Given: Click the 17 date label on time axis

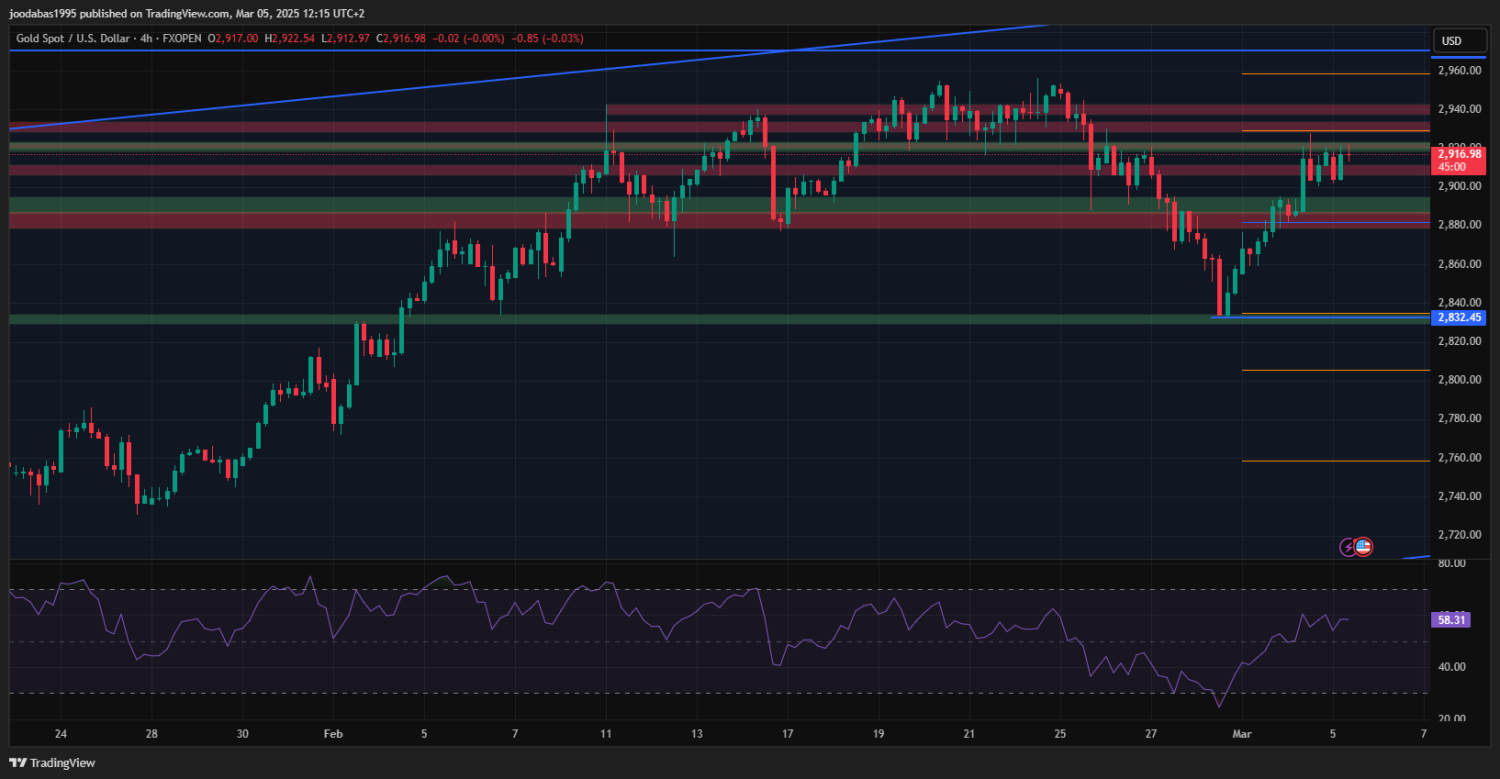Looking at the screenshot, I should (787, 734).
